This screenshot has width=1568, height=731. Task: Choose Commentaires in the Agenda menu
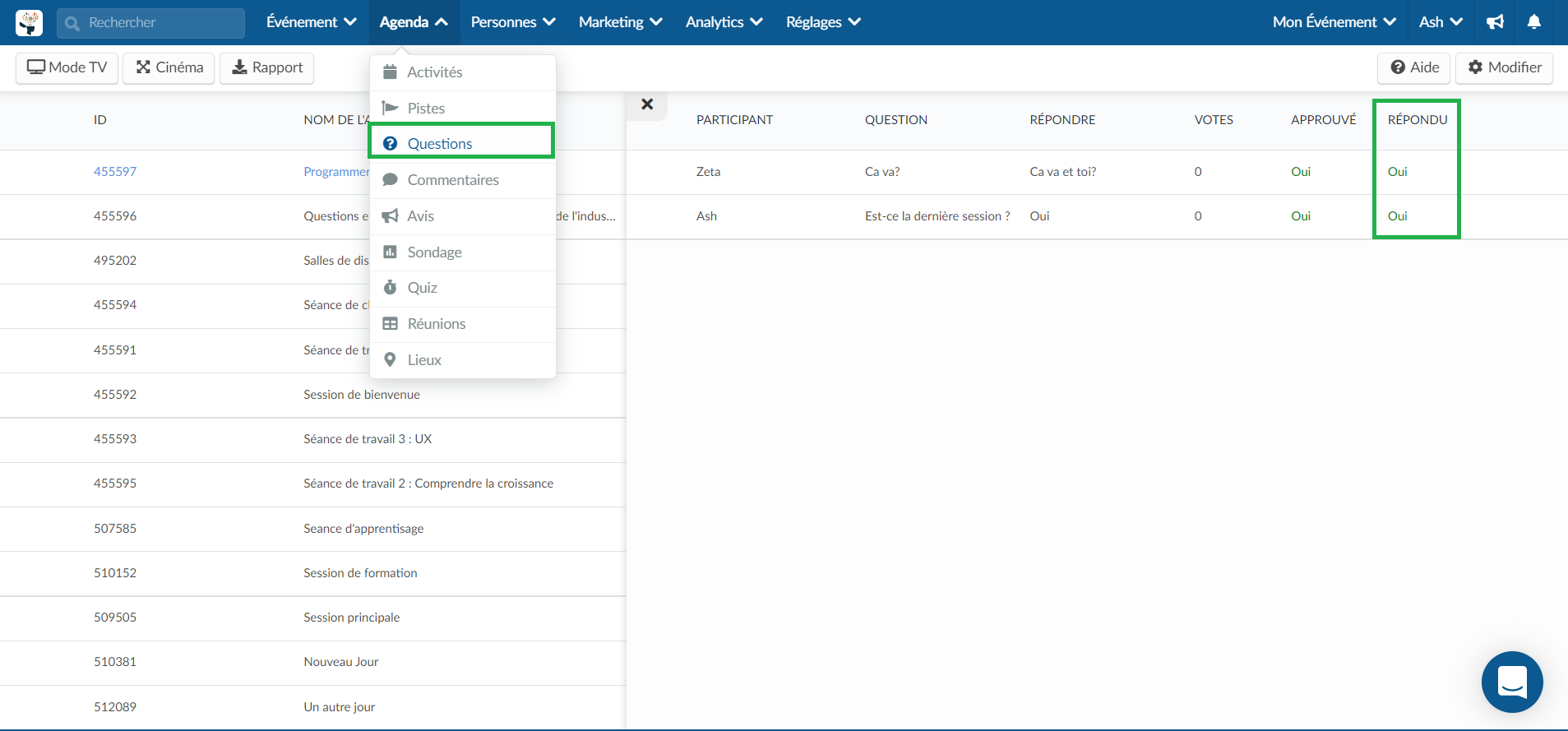(463, 180)
